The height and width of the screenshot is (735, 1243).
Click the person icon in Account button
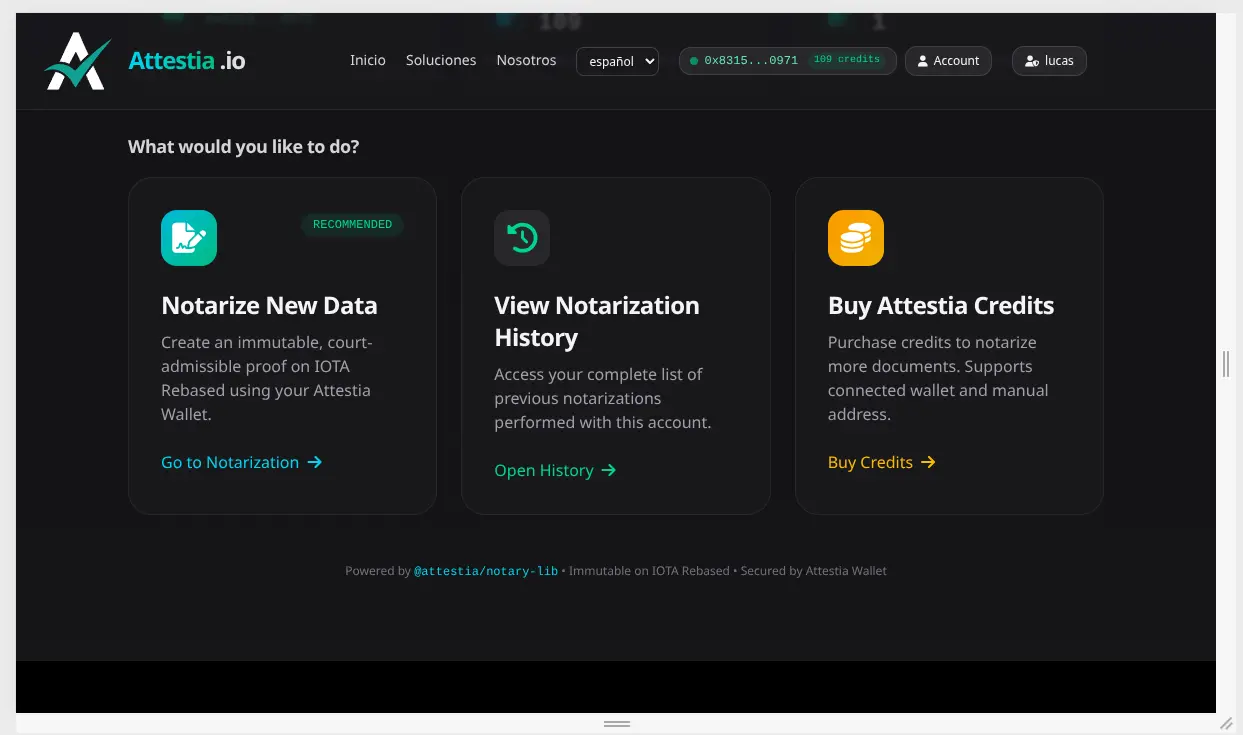pyautogui.click(x=923, y=61)
